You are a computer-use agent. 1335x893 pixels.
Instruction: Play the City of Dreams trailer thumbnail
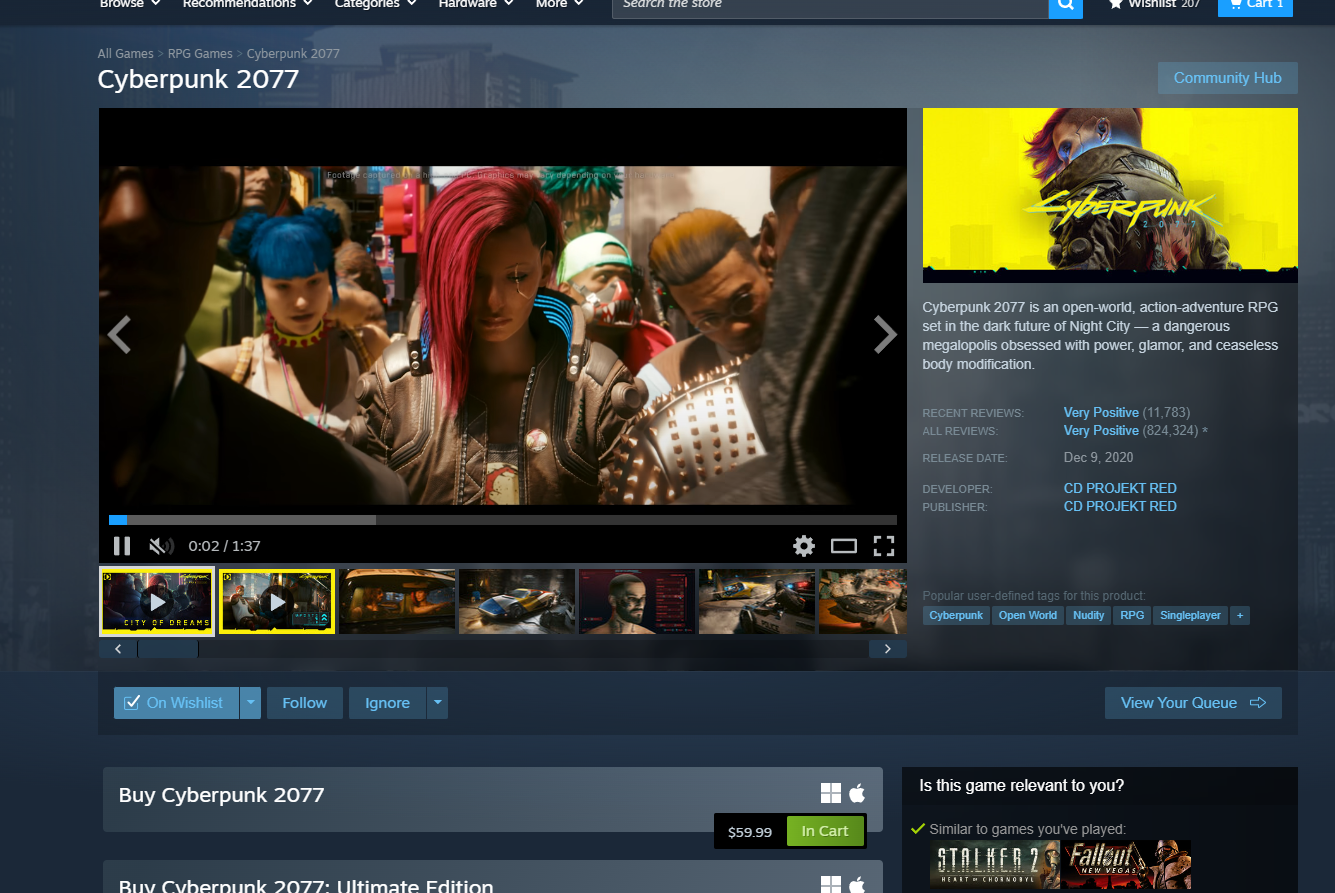click(157, 602)
